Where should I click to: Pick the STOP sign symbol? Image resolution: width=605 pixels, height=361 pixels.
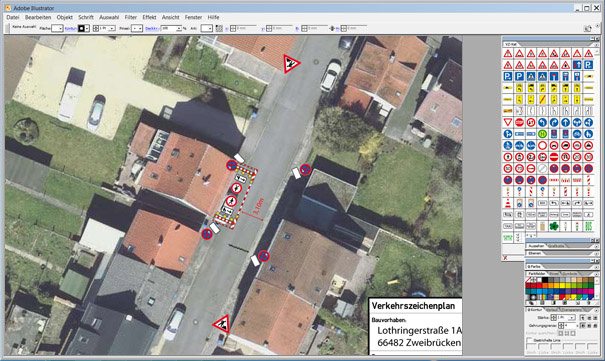(x=519, y=122)
